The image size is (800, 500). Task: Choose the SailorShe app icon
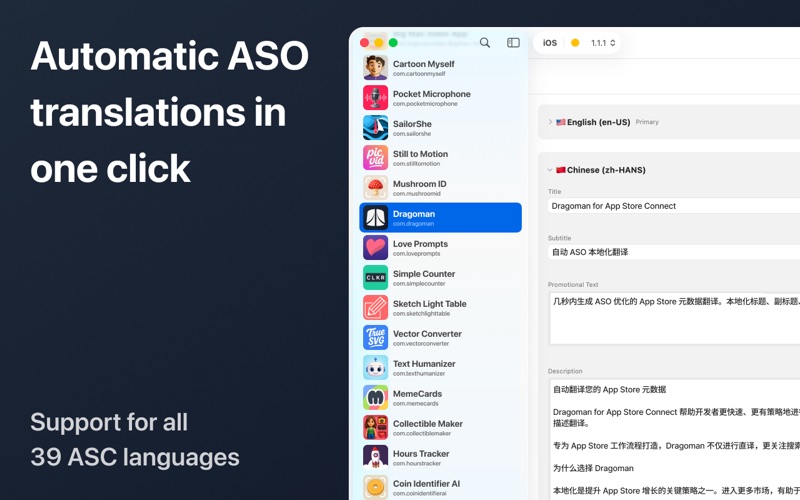coord(376,128)
